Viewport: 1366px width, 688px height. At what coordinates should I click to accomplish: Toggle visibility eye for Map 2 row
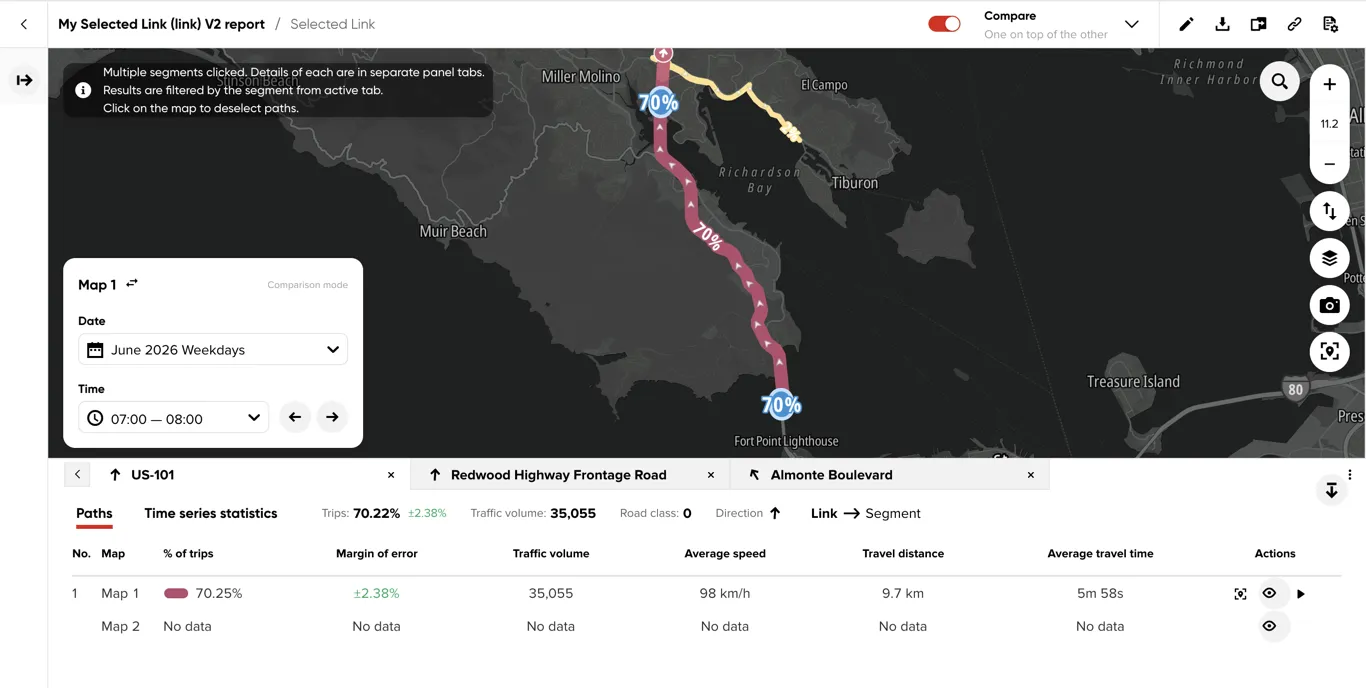[1269, 626]
